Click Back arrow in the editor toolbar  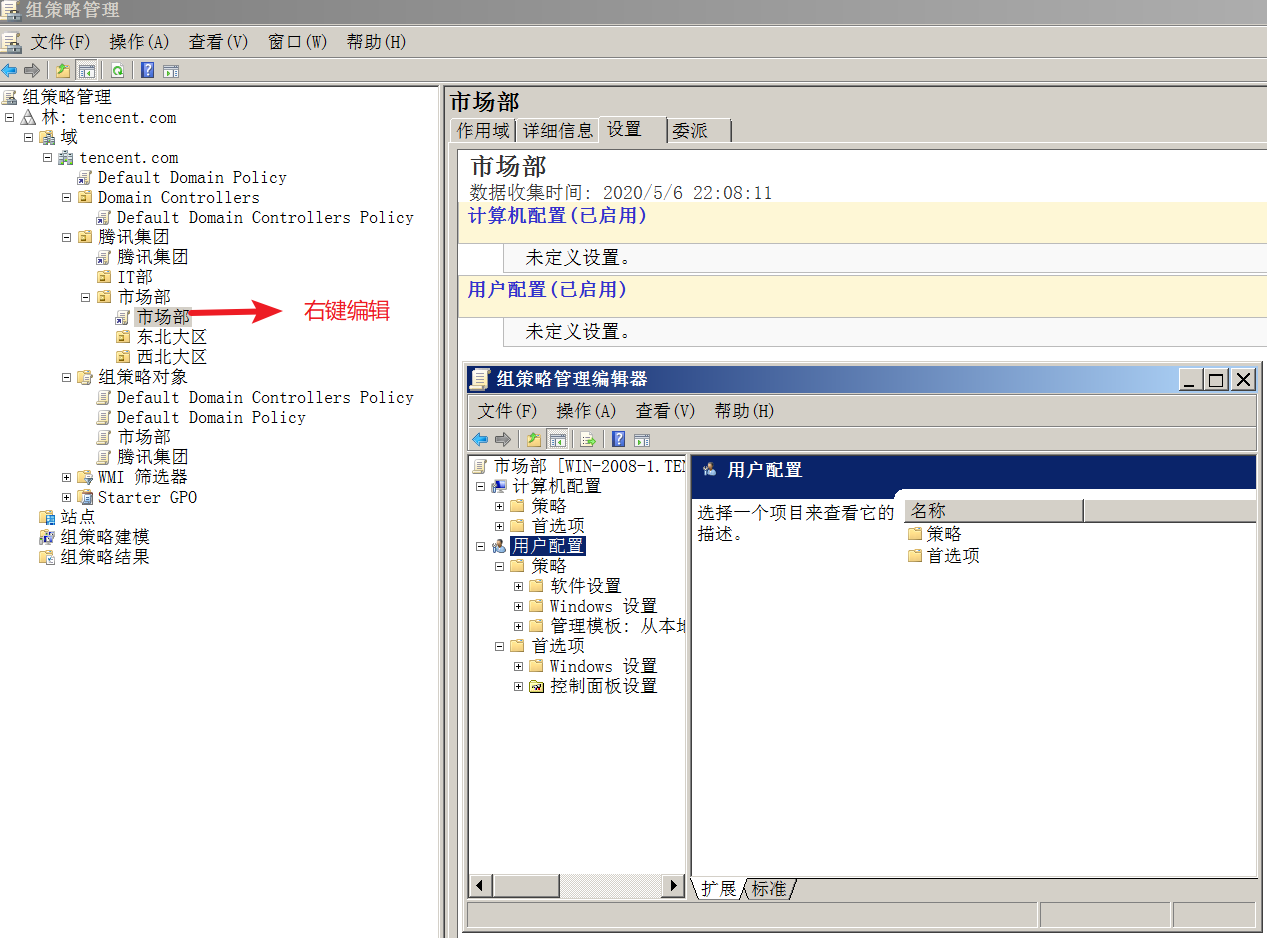click(480, 439)
